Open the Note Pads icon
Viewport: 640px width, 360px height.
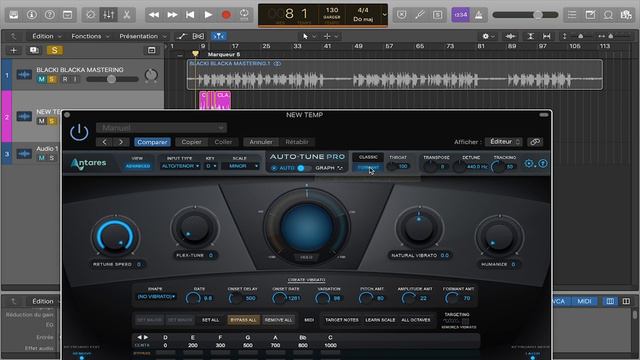590,15
